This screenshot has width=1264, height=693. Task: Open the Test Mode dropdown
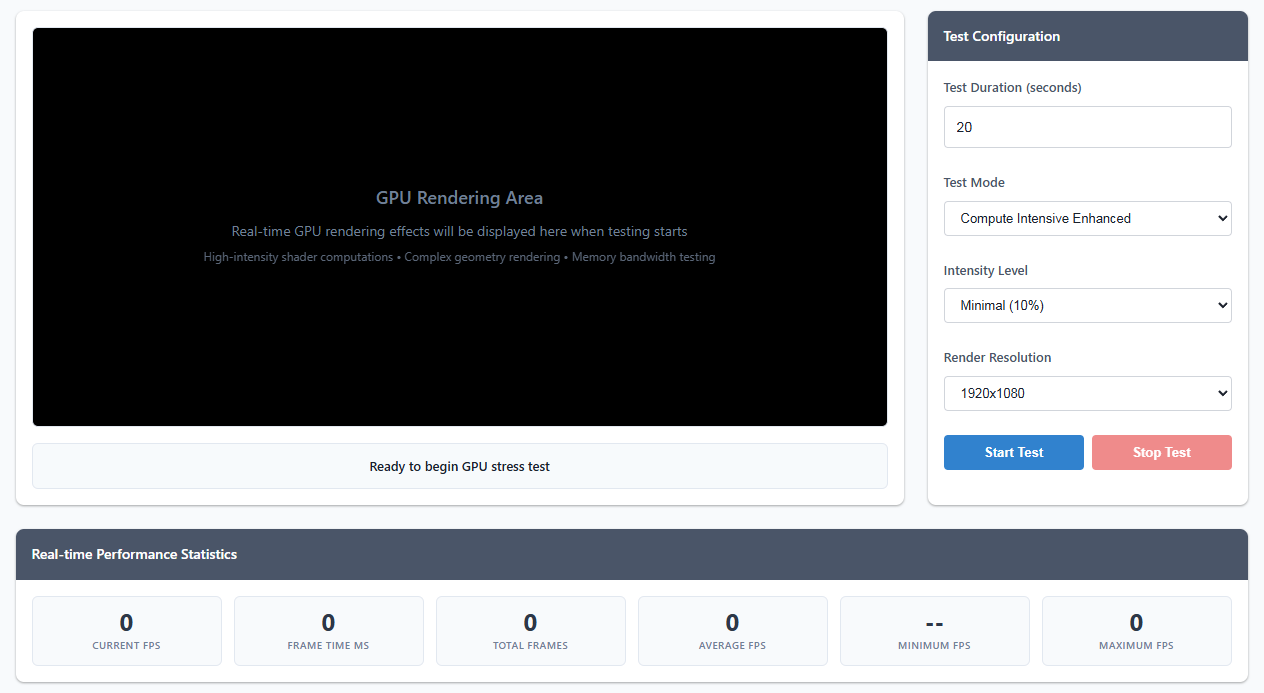pos(1087,218)
